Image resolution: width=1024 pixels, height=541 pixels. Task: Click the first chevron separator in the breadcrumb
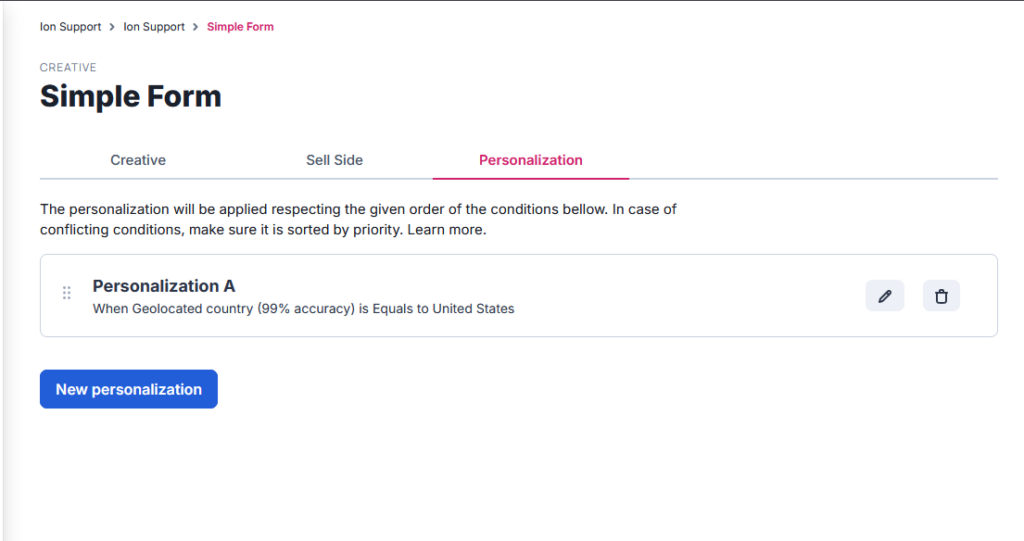point(112,27)
